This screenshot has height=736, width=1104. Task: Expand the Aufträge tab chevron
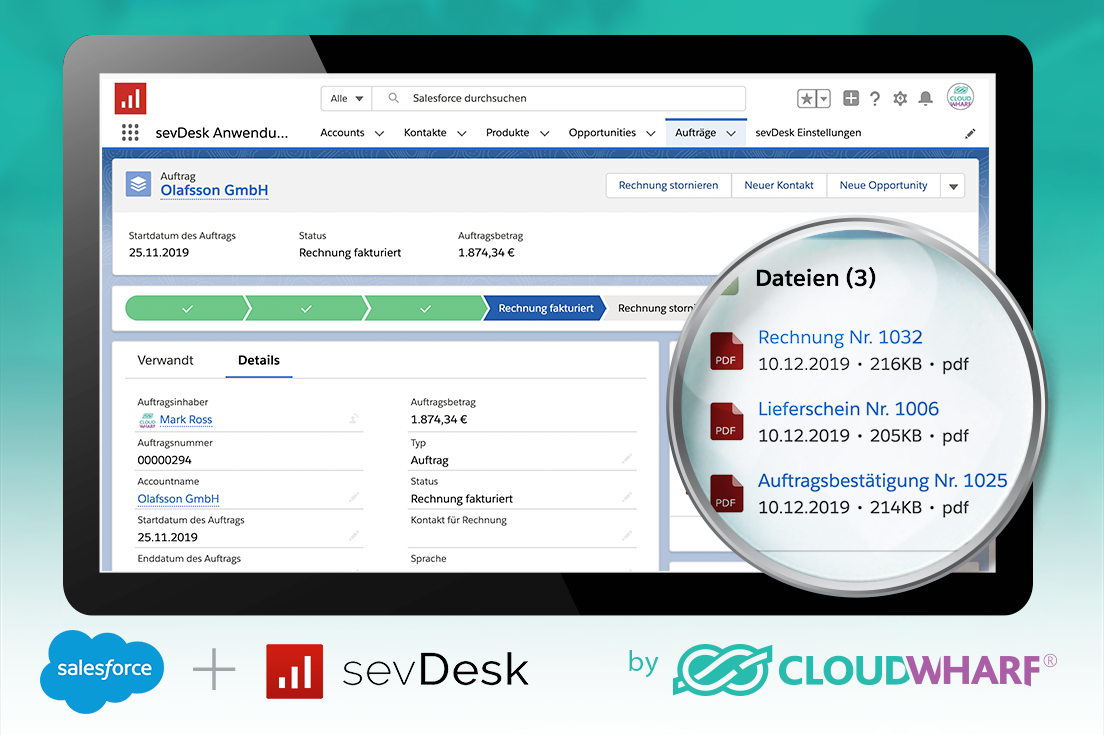729,131
